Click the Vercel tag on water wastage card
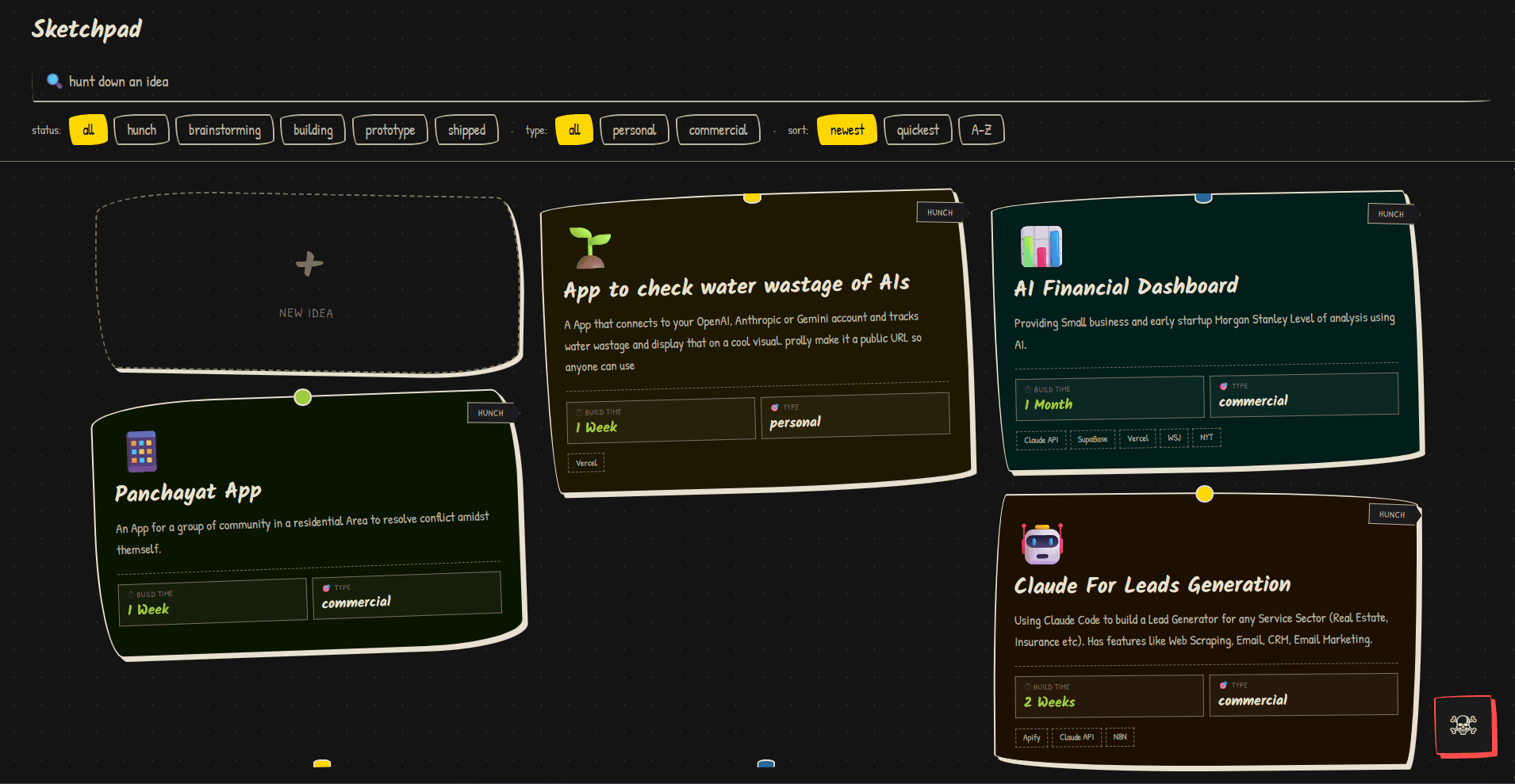Screen dimensions: 1515x784 pos(586,463)
